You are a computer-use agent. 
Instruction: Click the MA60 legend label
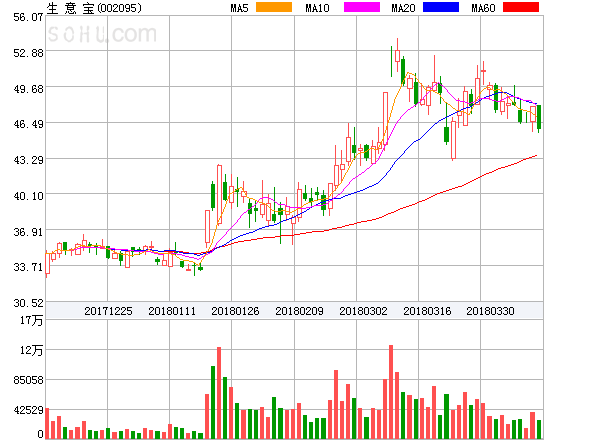pos(483,8)
